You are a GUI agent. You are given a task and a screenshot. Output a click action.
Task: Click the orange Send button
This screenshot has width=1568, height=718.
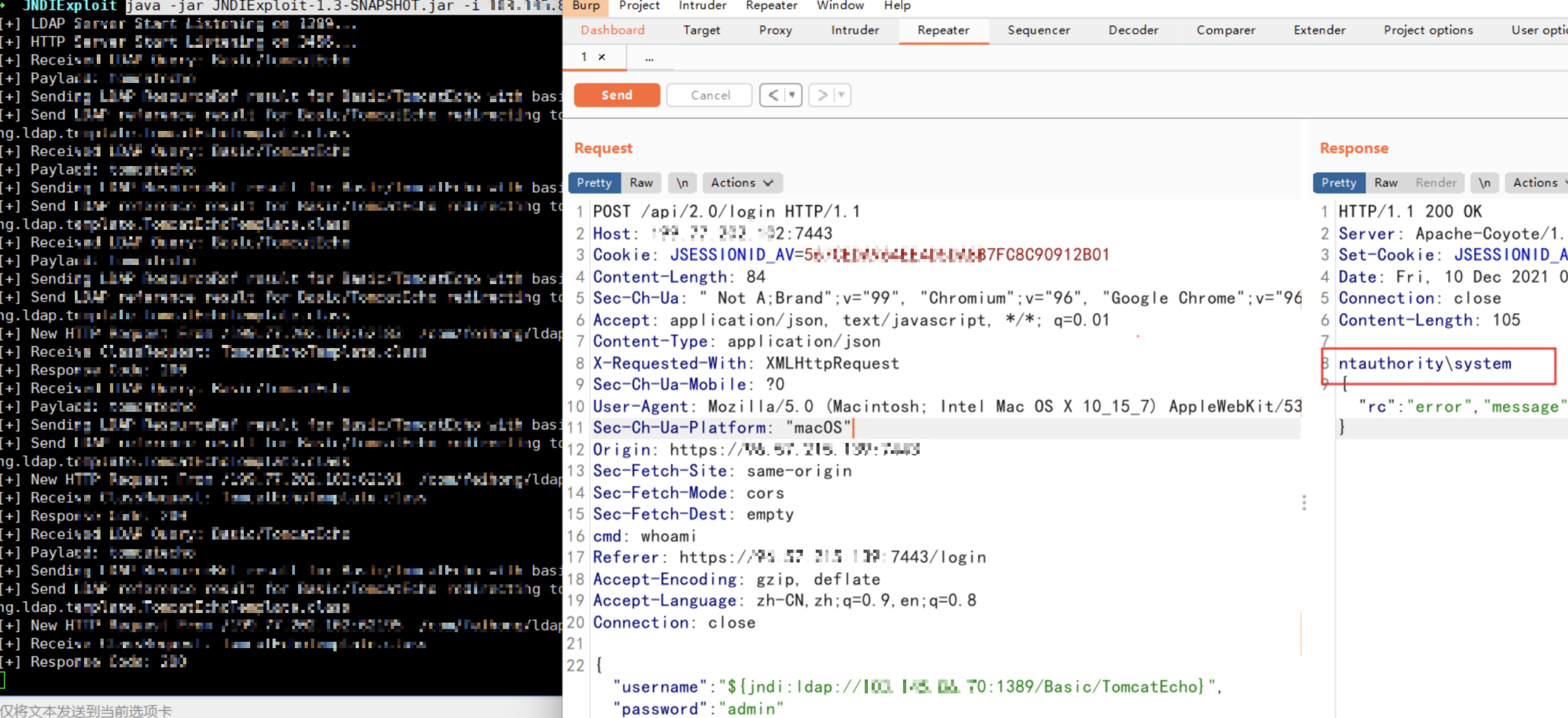[x=617, y=95]
